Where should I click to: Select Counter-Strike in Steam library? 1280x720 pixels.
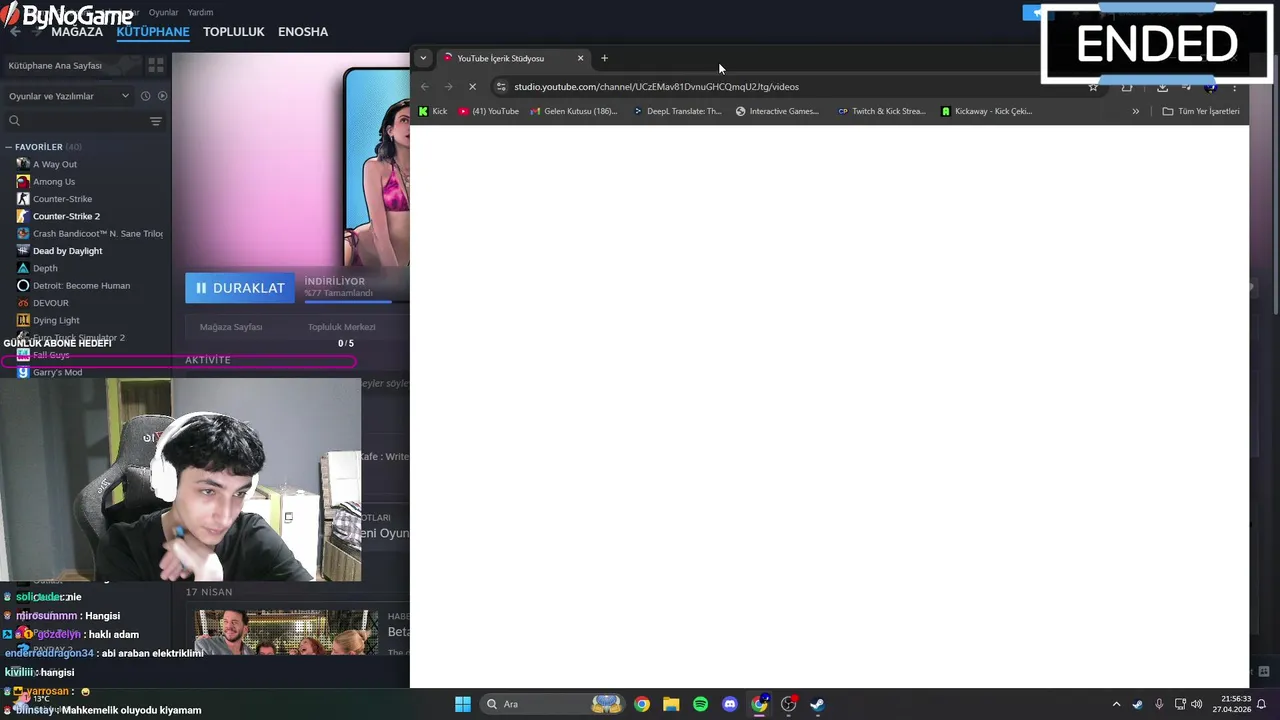coord(62,199)
